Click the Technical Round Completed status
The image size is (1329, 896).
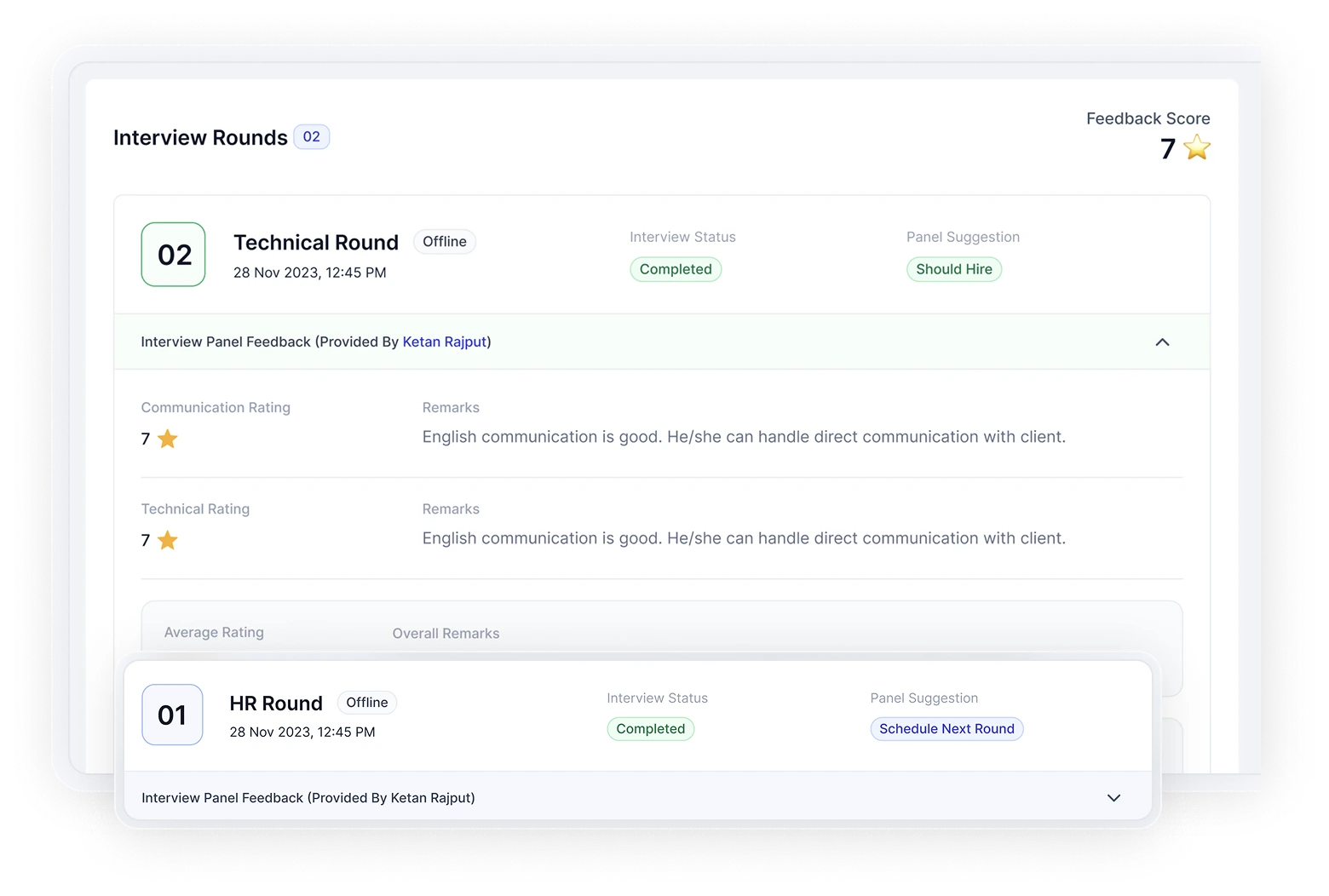[676, 269]
